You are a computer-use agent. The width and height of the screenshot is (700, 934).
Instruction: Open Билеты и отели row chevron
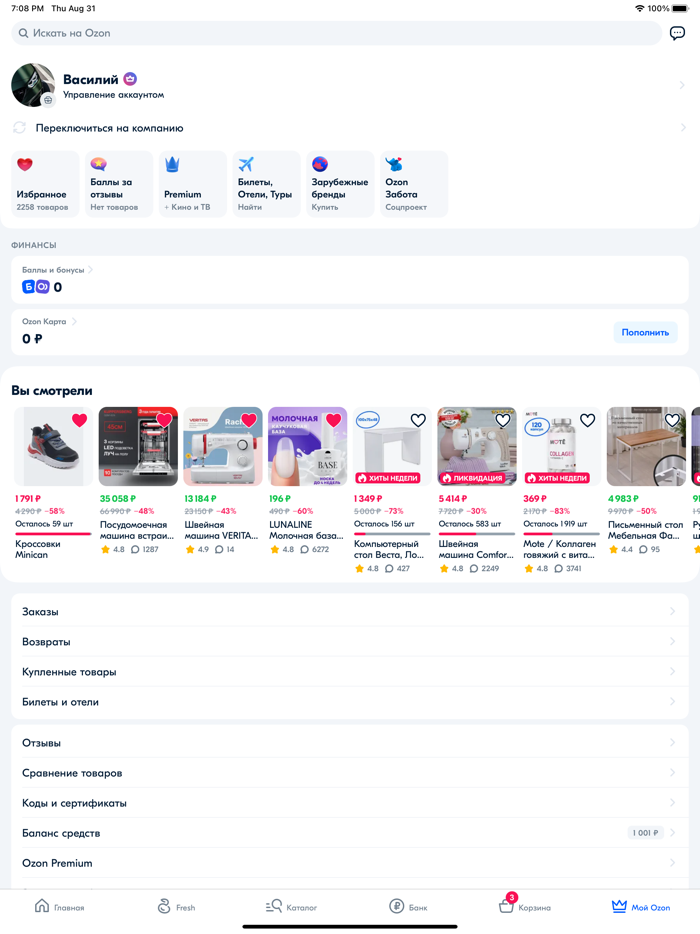(x=672, y=702)
